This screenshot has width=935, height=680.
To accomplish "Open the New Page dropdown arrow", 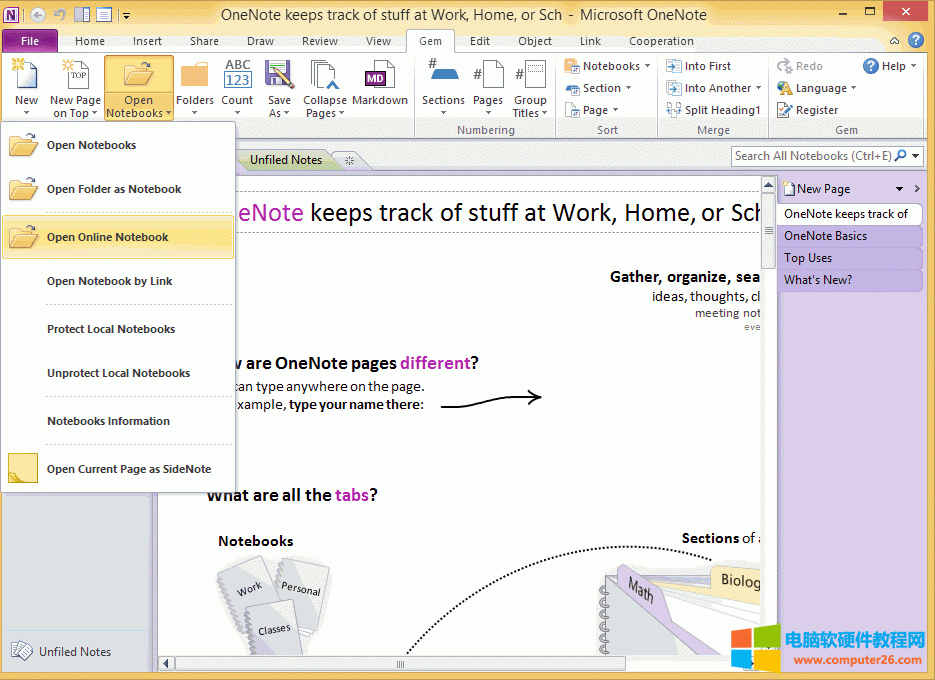I will 899,189.
